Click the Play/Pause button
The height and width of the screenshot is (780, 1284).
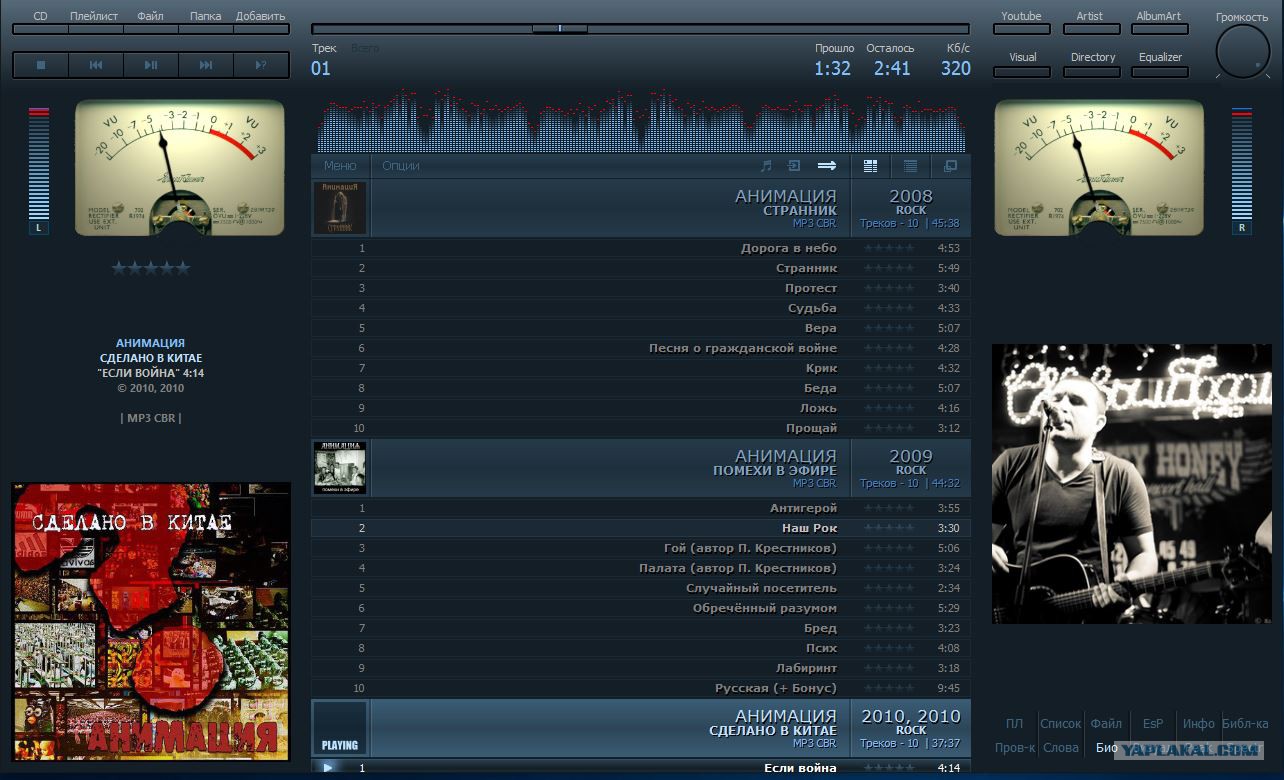(151, 65)
